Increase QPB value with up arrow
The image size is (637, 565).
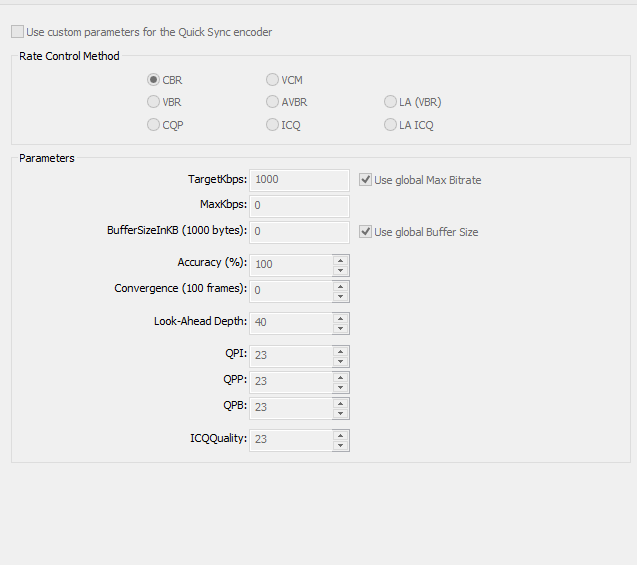pyautogui.click(x=340, y=403)
